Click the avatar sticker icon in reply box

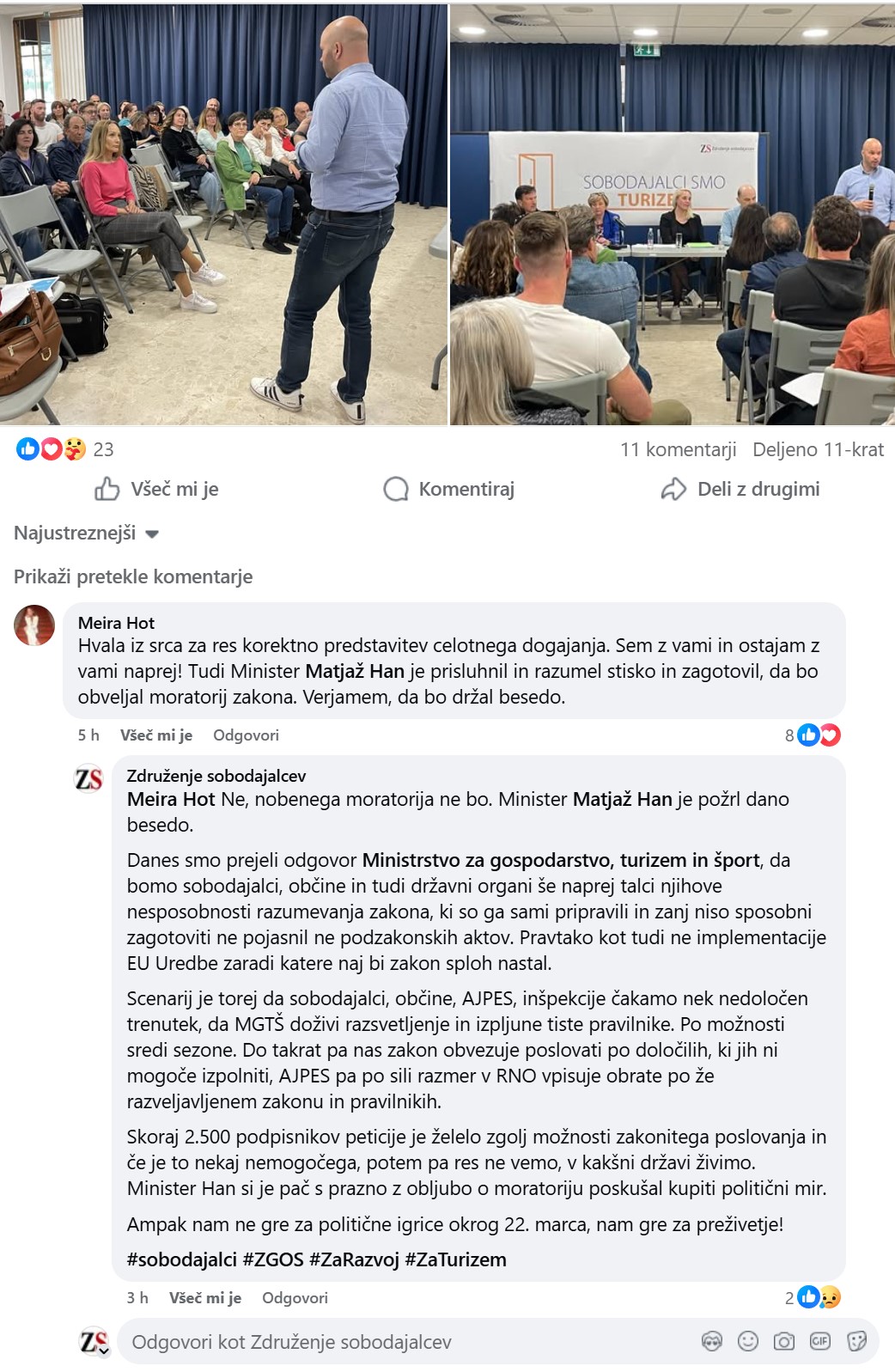[712, 1341]
